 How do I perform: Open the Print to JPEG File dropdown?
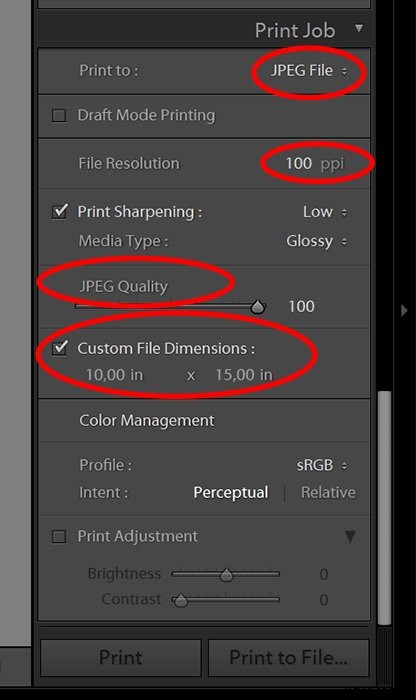[308, 71]
